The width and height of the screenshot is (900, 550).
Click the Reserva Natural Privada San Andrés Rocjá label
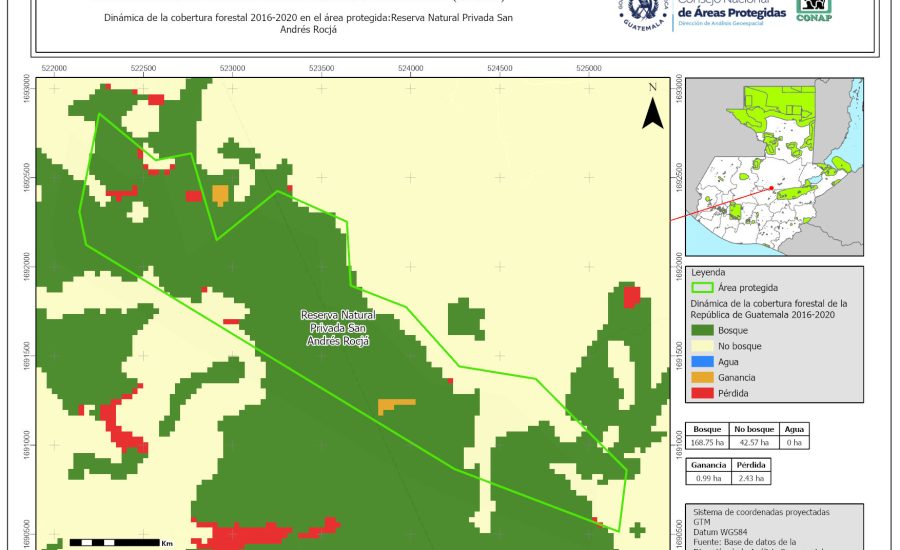pyautogui.click(x=335, y=327)
